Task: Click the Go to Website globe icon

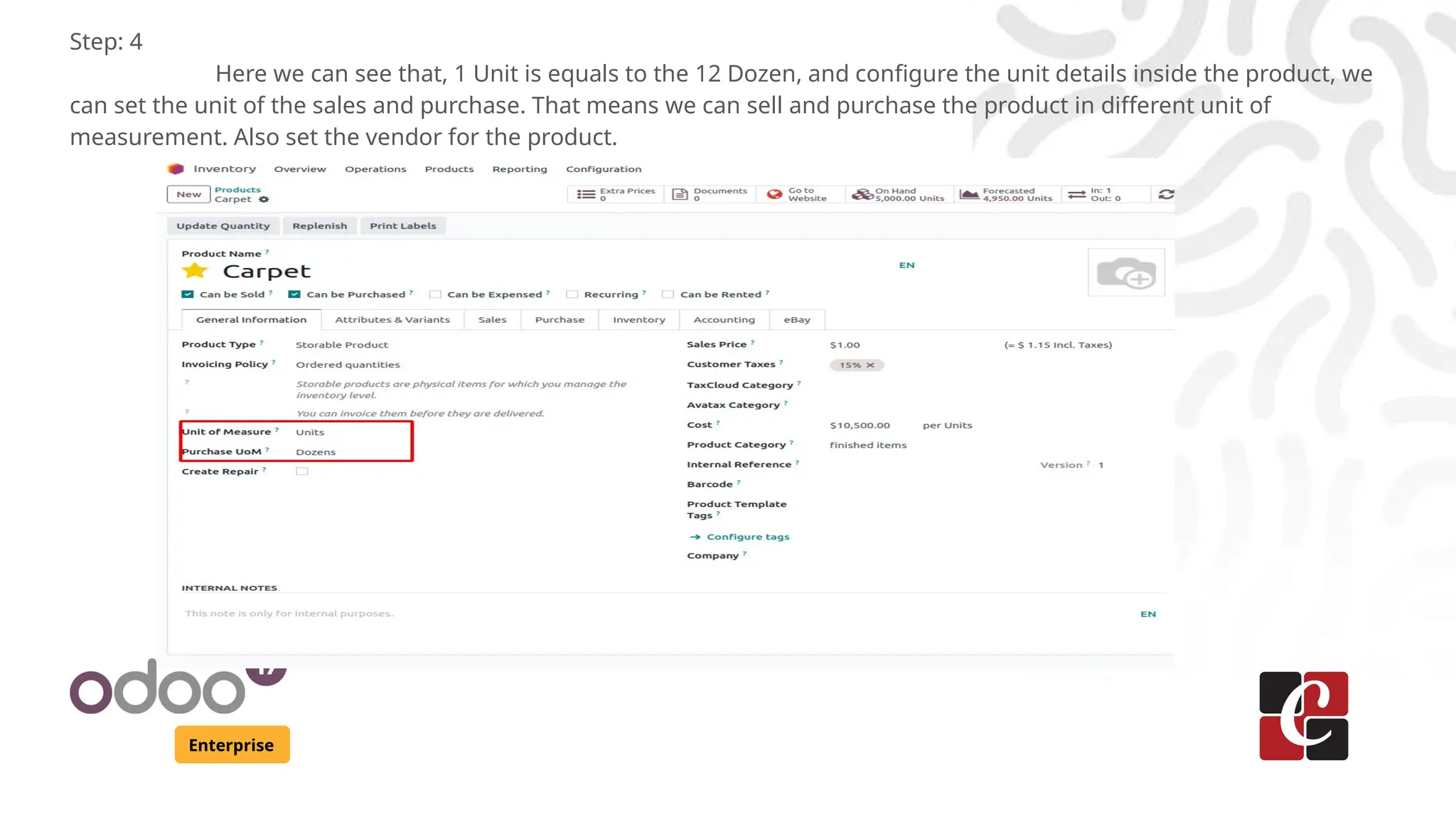Action: [774, 194]
